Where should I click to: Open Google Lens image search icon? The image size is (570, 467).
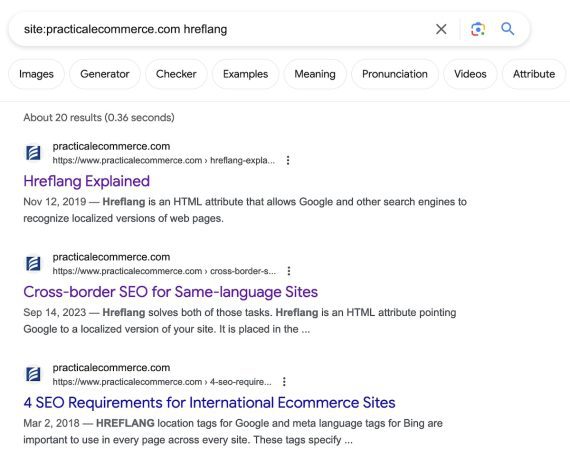point(478,29)
